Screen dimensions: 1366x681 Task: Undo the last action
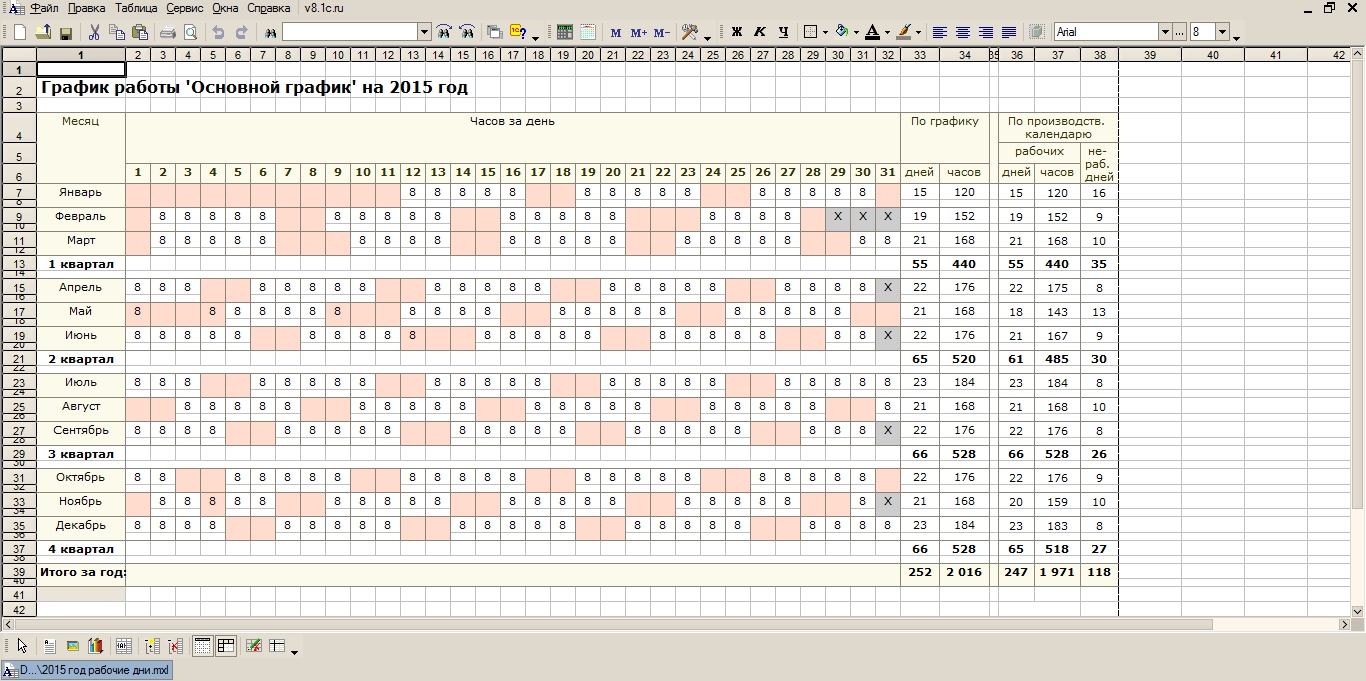pos(218,32)
